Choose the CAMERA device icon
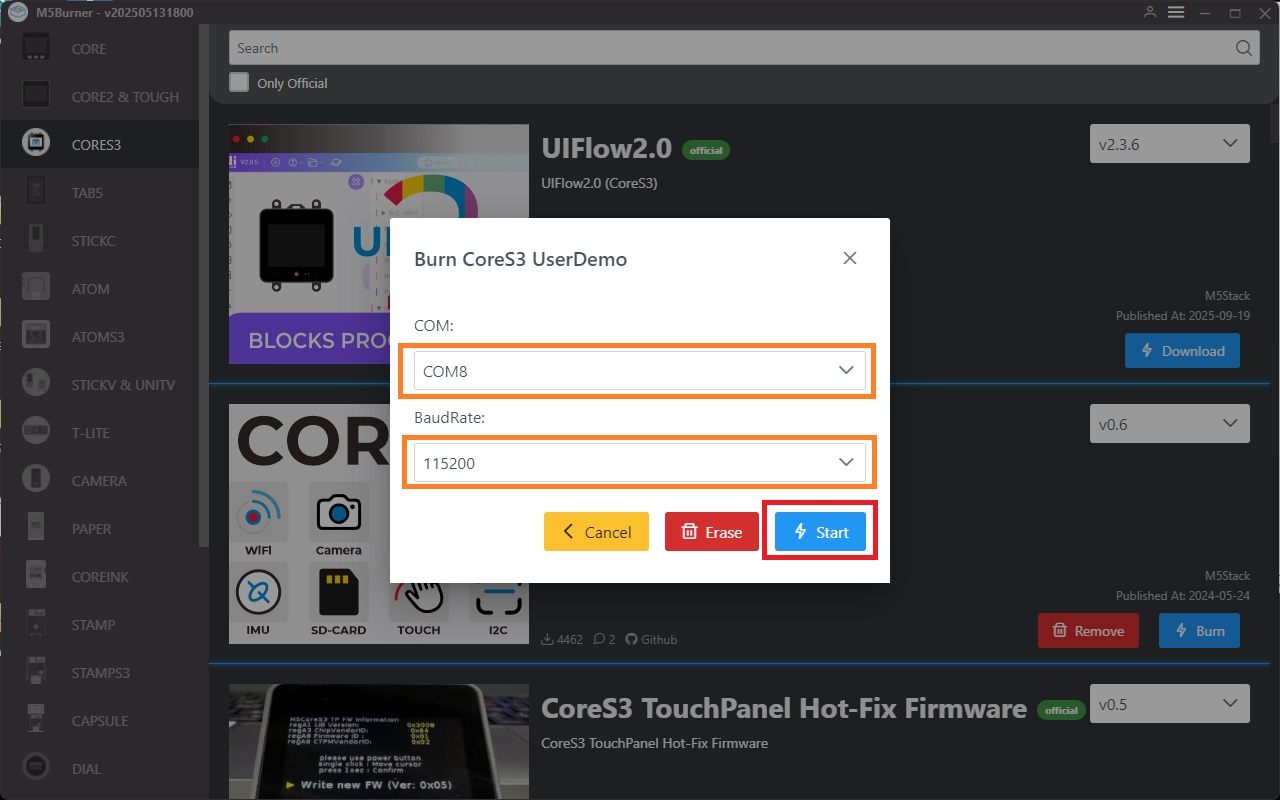This screenshot has height=800, width=1280. point(36,480)
